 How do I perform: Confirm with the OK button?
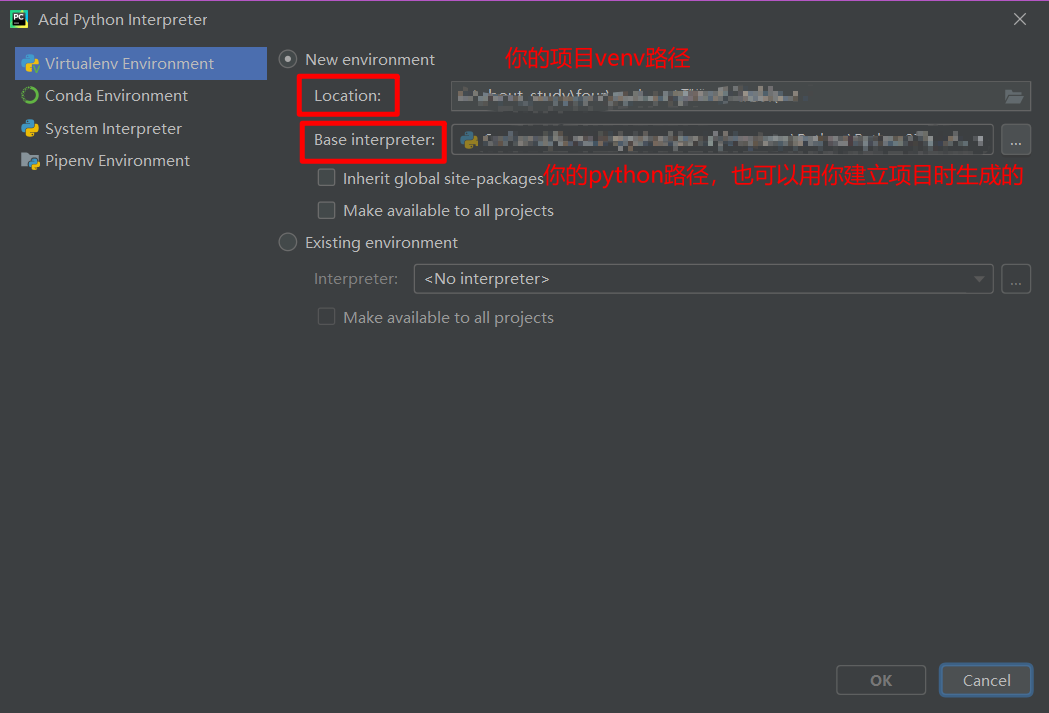(881, 680)
